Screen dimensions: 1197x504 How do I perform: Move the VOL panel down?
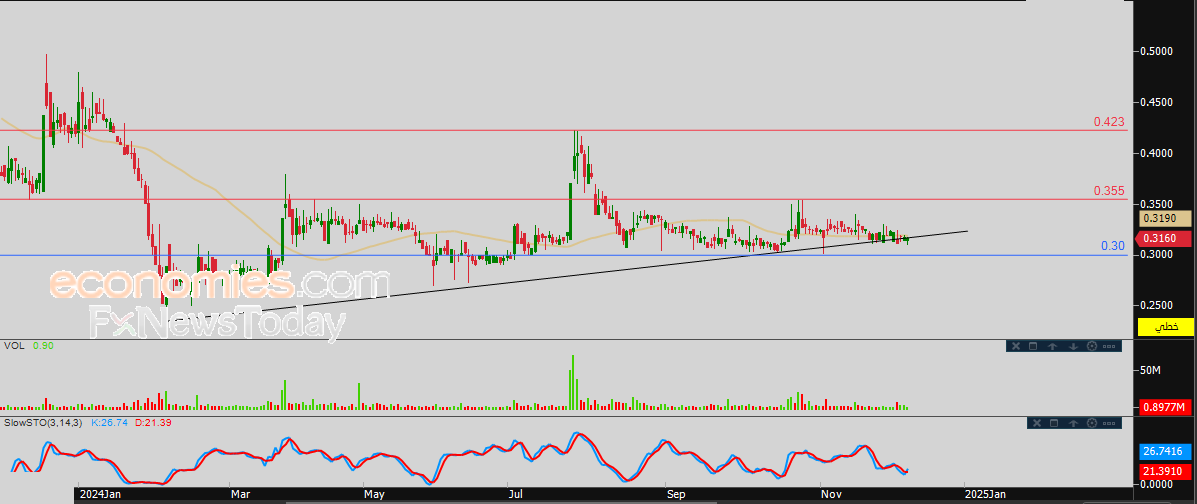pos(1073,346)
